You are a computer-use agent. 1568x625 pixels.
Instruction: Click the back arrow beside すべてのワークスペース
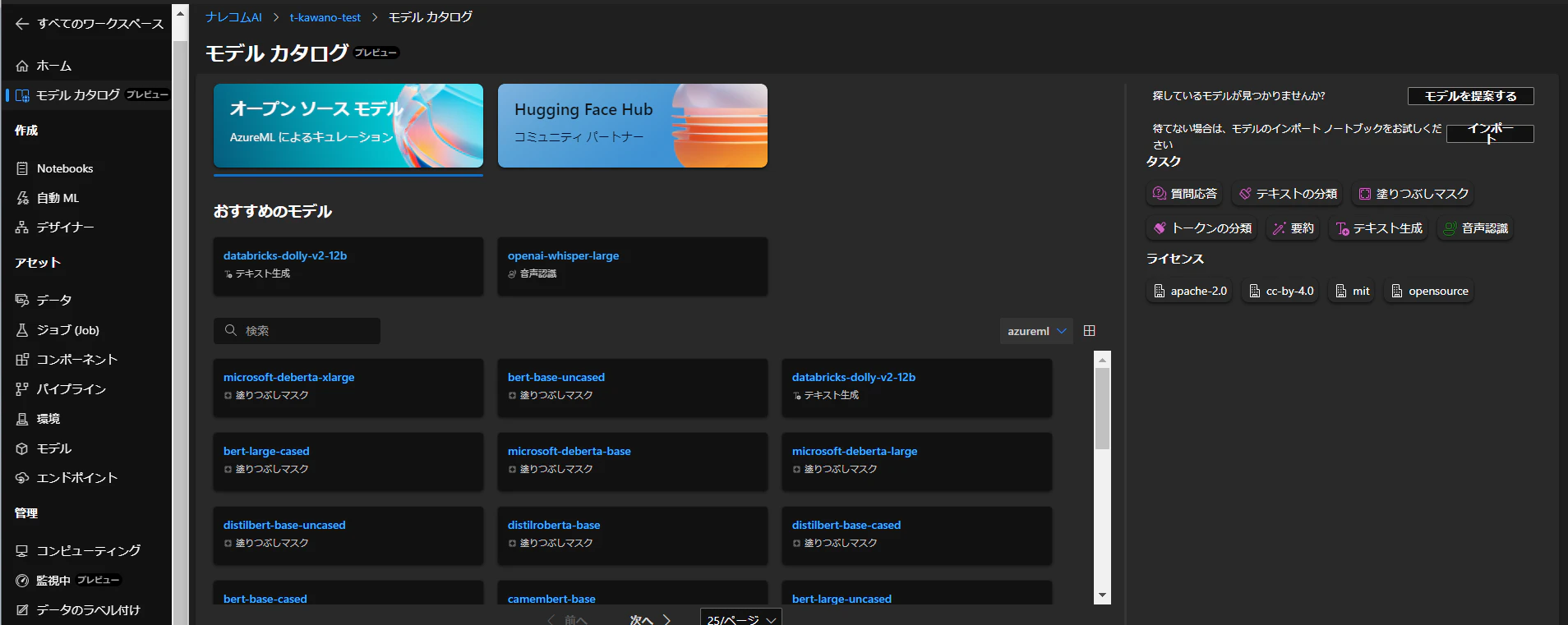tap(22, 24)
